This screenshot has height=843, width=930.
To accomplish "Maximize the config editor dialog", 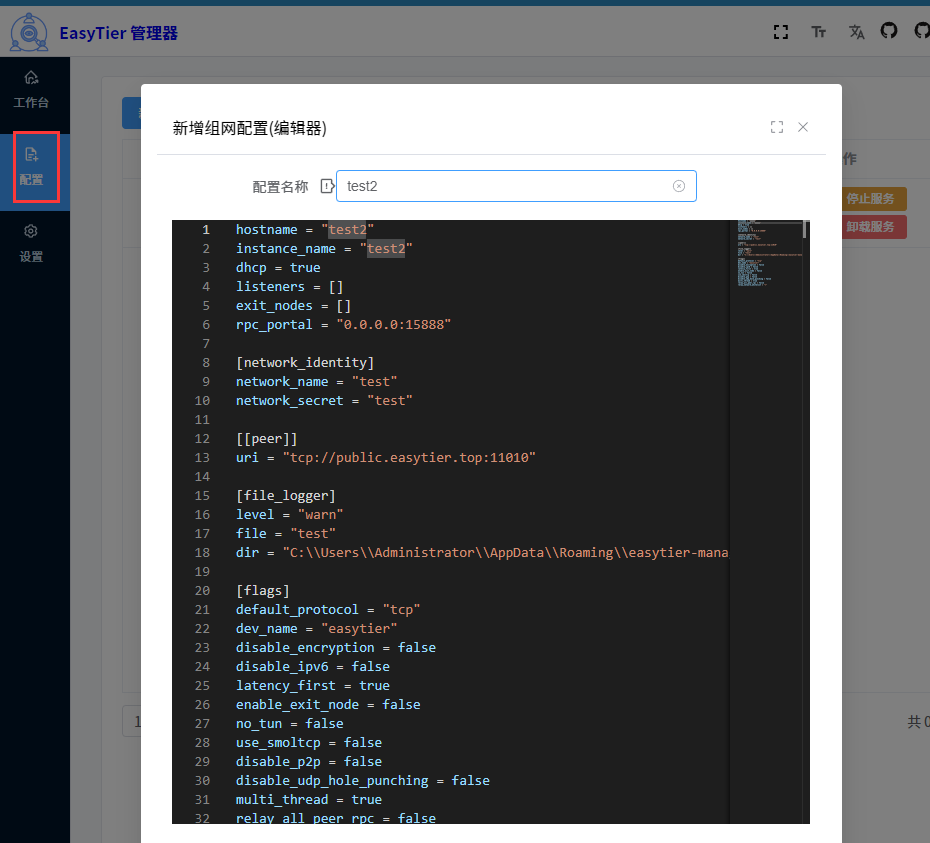I will 777,127.
